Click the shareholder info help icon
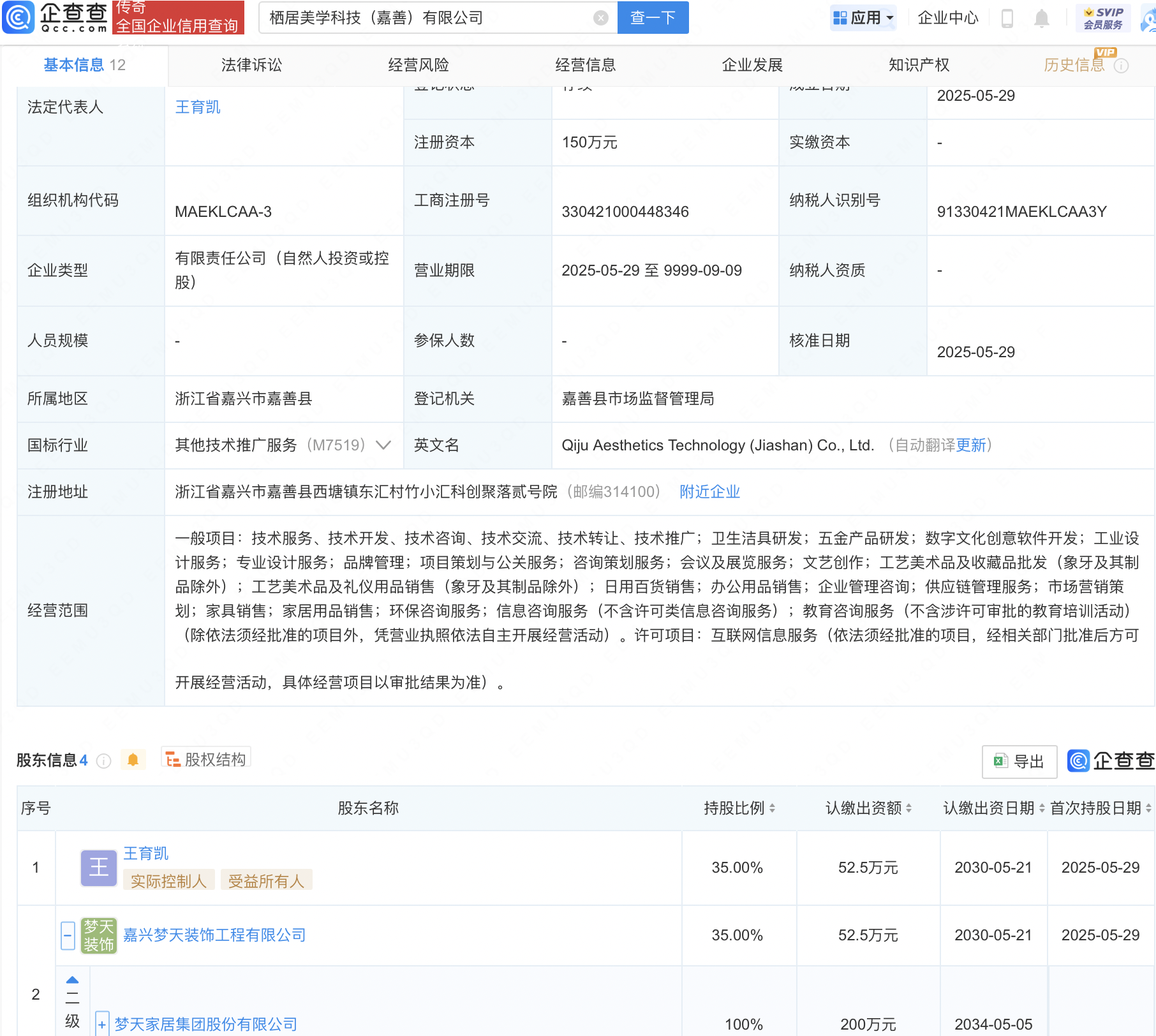 (x=104, y=760)
